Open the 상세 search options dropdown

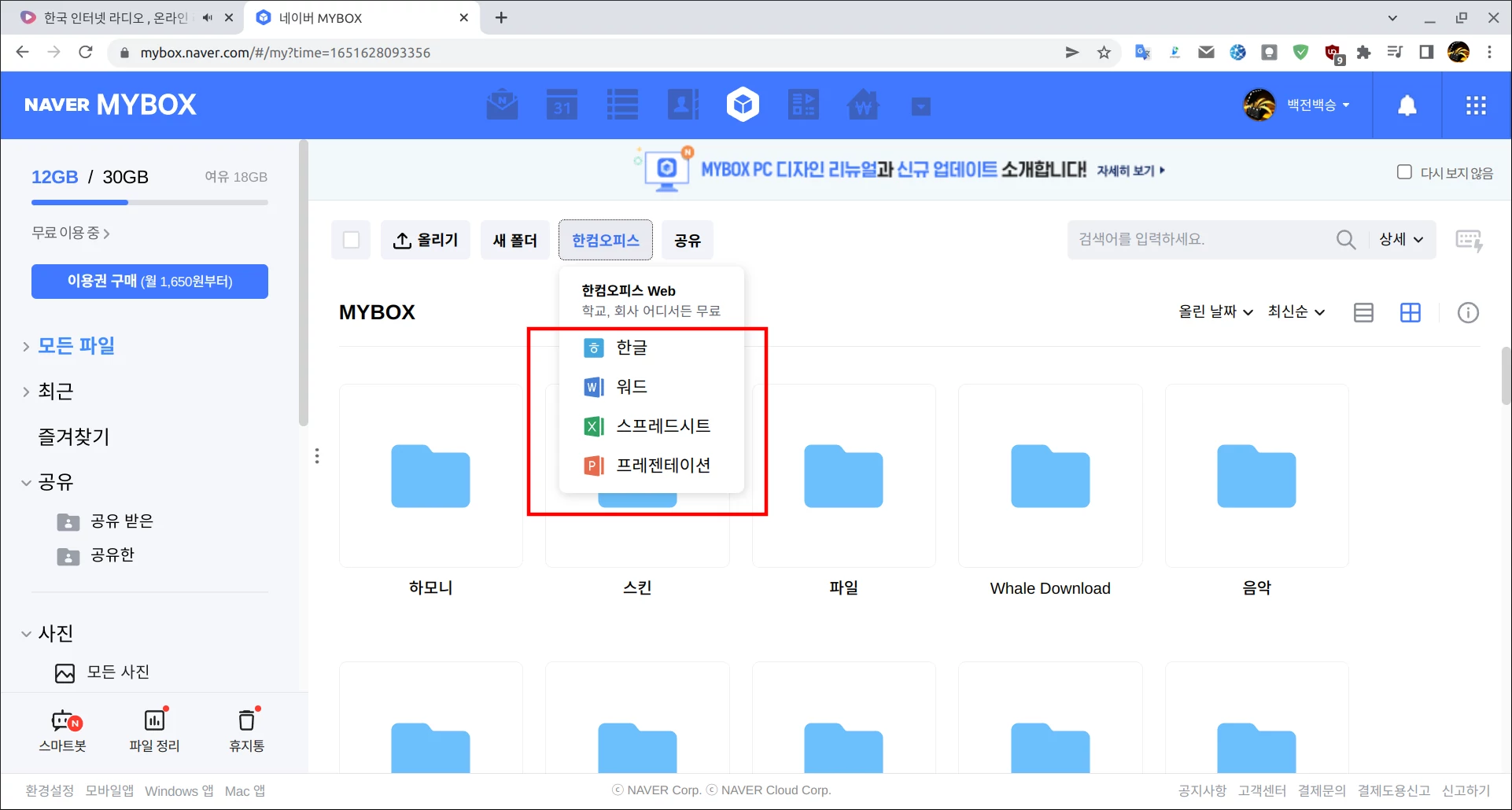[x=1401, y=239]
